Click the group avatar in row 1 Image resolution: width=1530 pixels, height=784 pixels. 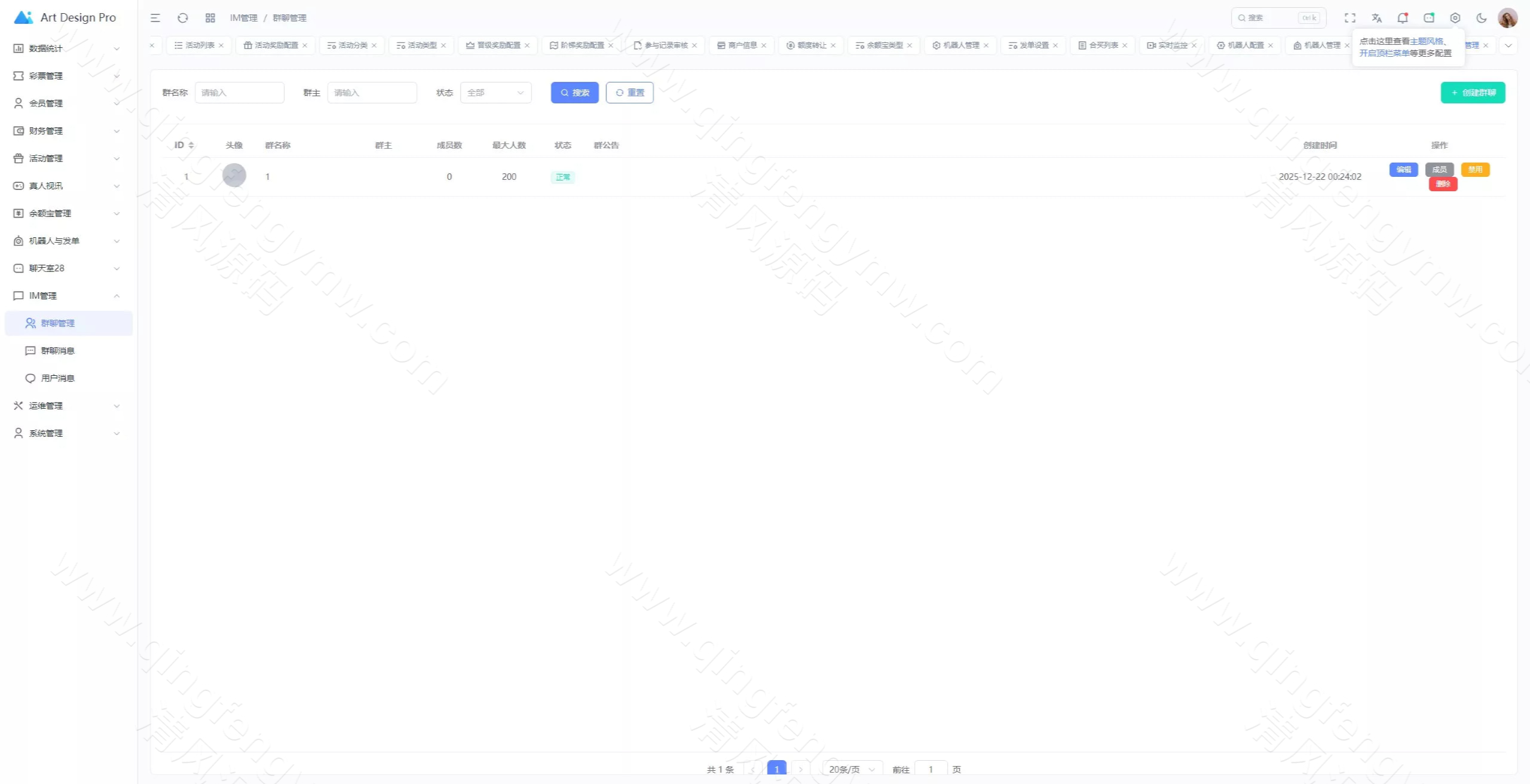[234, 175]
